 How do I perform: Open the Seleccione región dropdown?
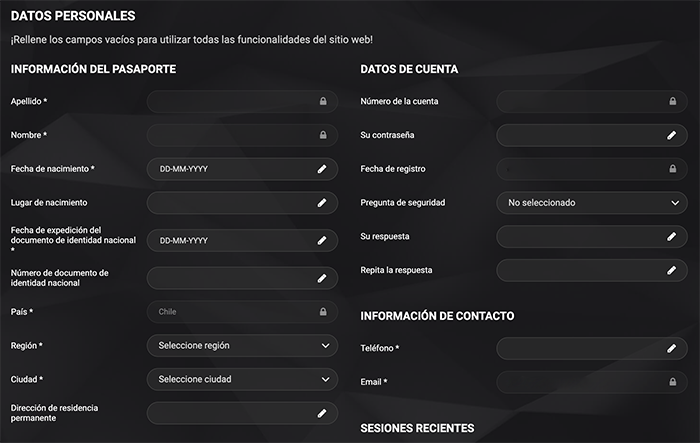[242, 346]
